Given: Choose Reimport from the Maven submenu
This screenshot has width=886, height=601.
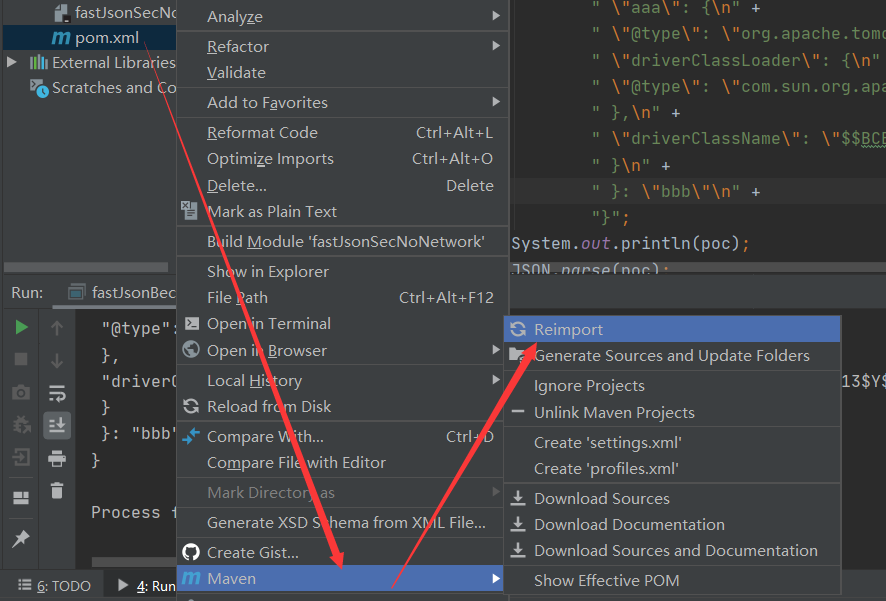Looking at the screenshot, I should point(568,330).
